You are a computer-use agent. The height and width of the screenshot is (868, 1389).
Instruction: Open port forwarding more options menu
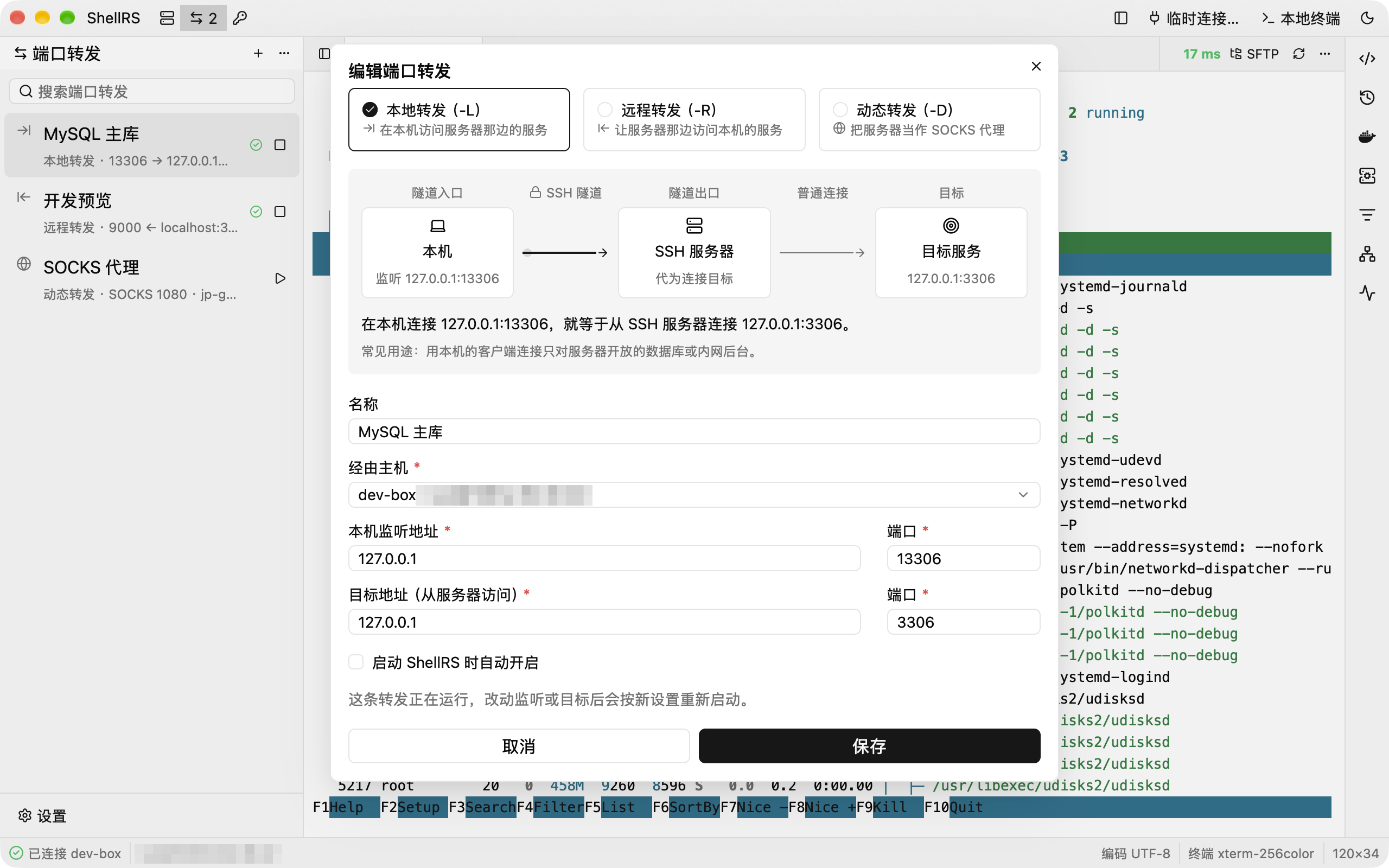(284, 53)
